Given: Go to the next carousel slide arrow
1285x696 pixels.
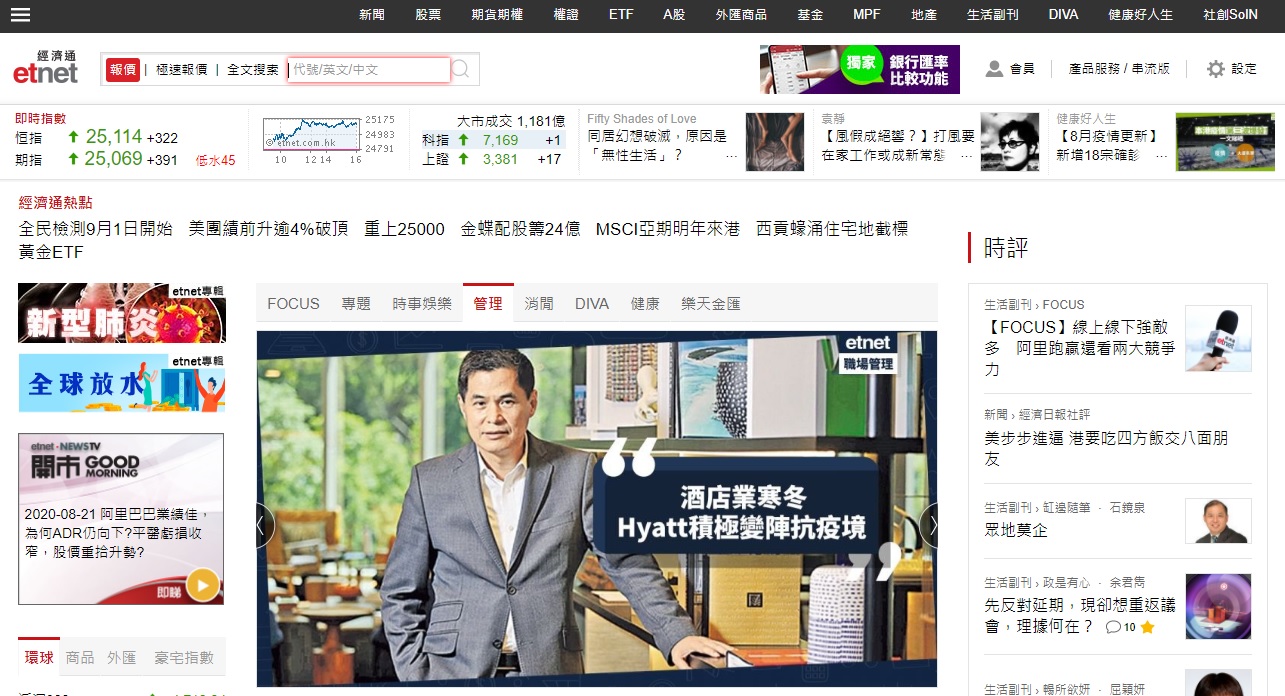Looking at the screenshot, I should click(x=929, y=525).
